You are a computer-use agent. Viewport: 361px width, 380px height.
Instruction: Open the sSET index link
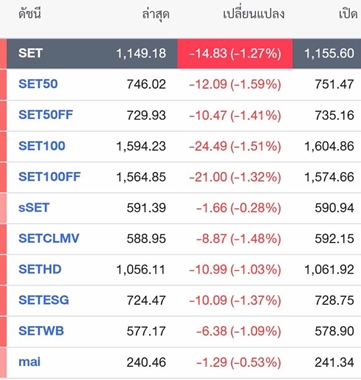tap(34, 208)
